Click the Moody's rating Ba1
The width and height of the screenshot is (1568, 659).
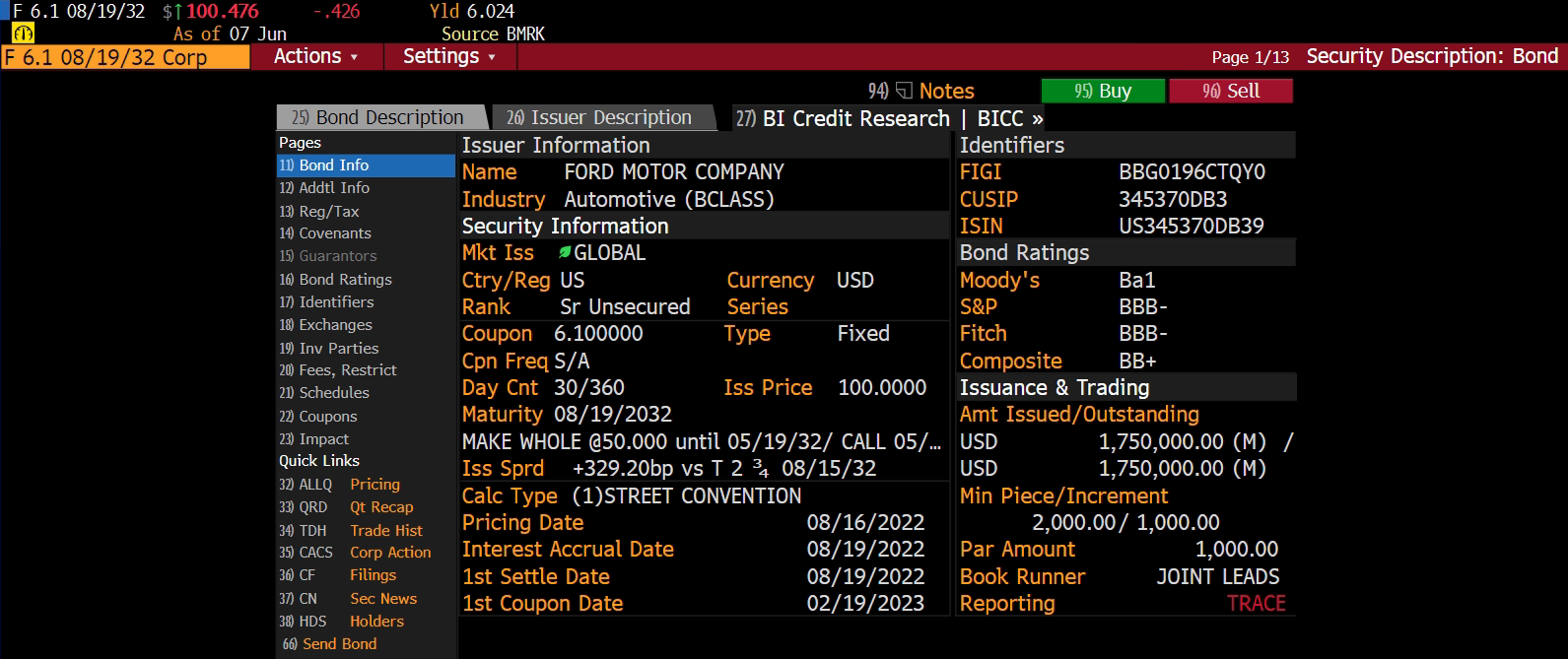1137,281
